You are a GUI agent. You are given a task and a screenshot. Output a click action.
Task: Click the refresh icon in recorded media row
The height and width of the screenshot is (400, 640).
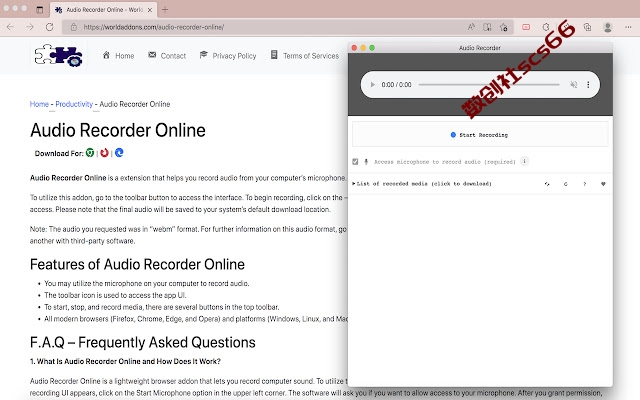tap(547, 184)
